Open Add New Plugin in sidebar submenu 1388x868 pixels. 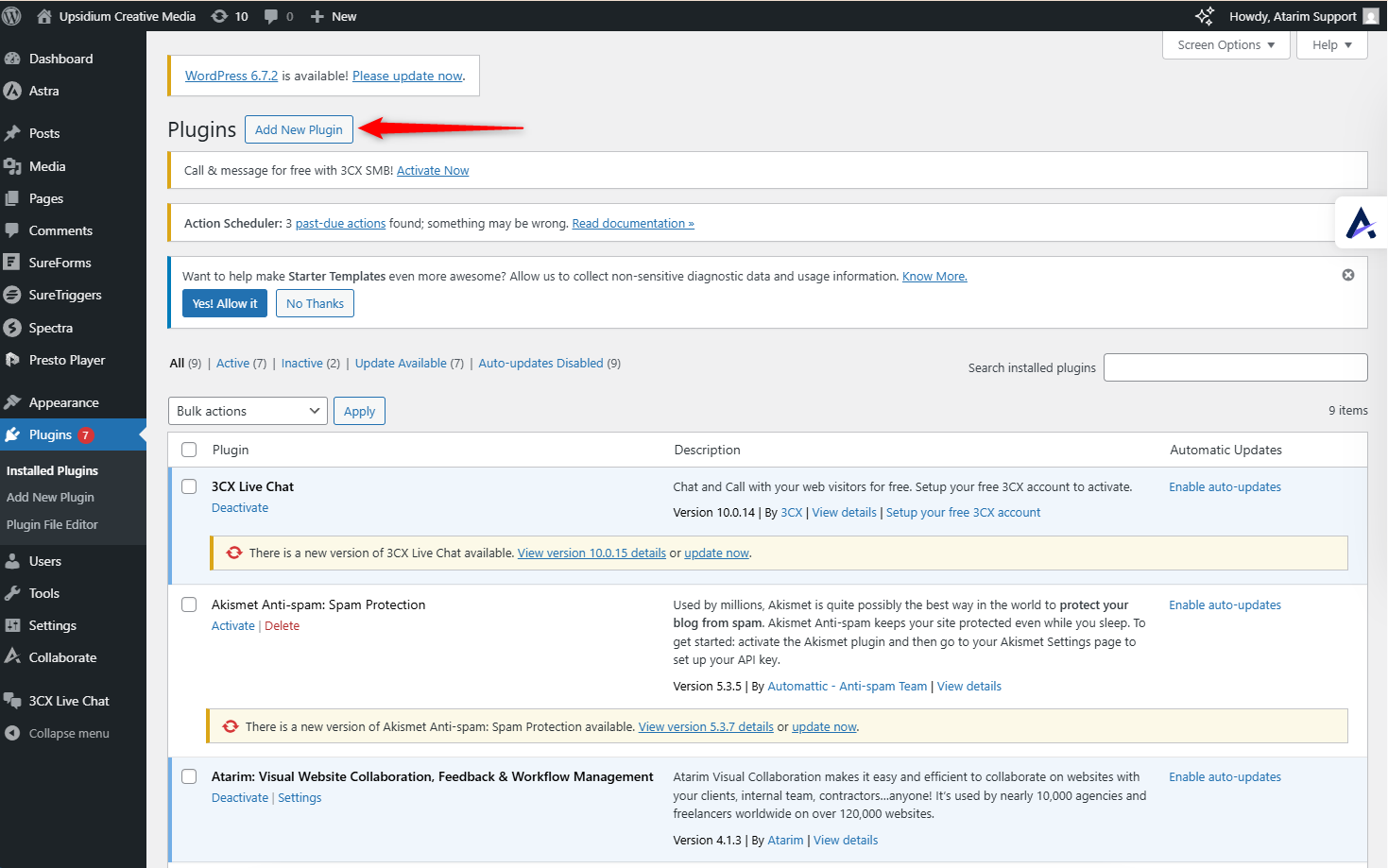(x=50, y=497)
